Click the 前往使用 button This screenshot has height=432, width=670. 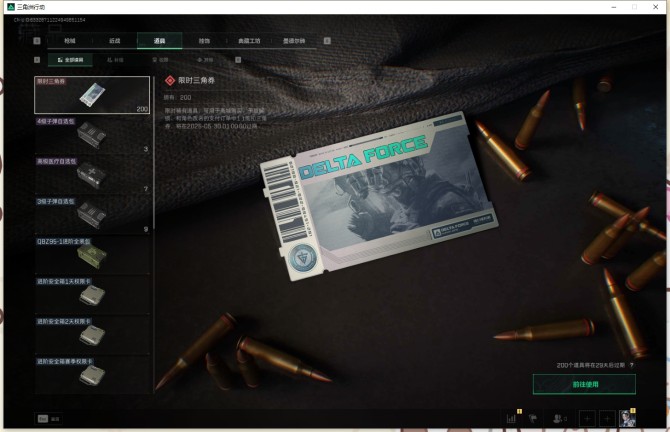(584, 384)
